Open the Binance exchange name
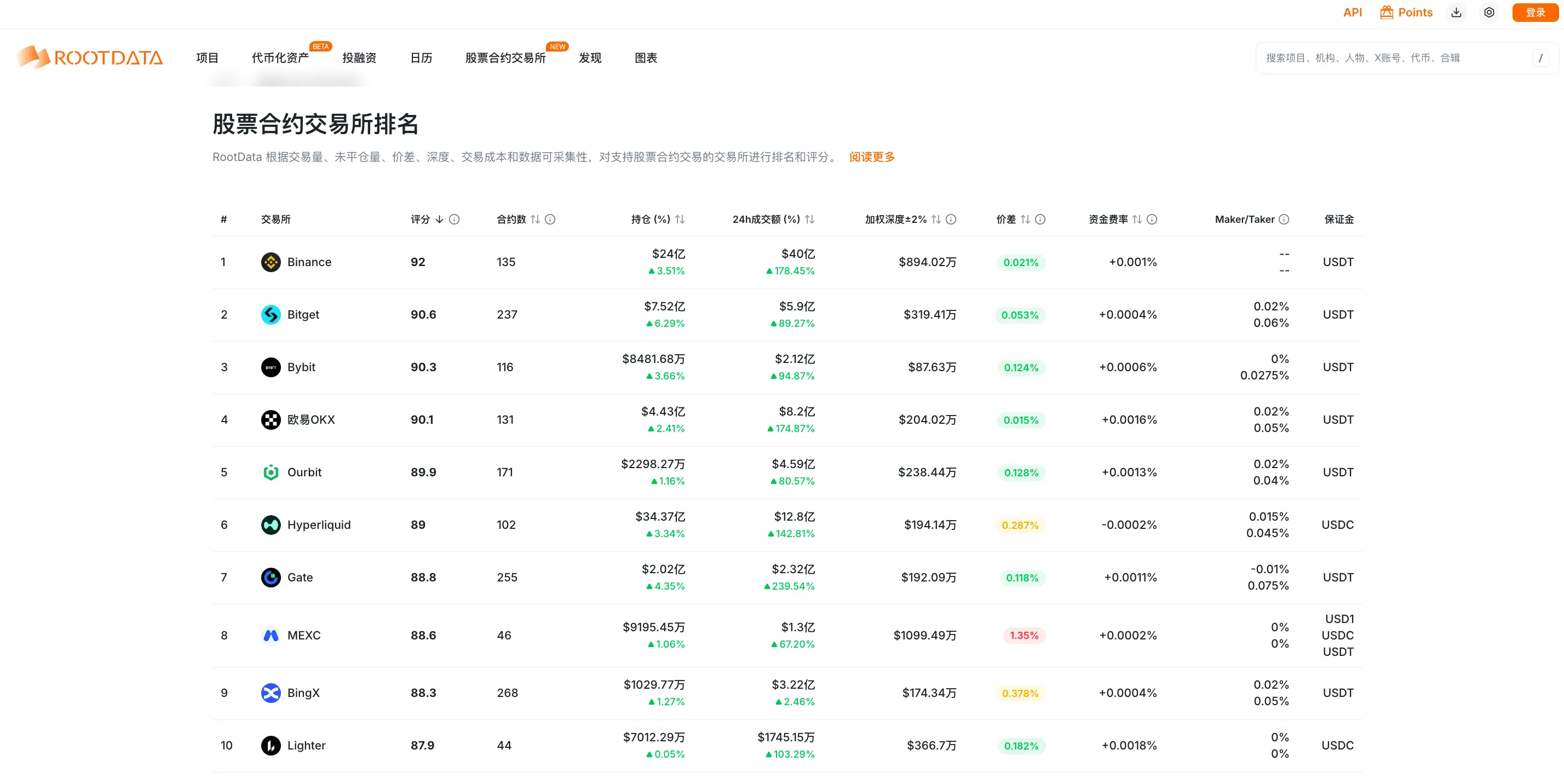The width and height of the screenshot is (1564, 784). [x=309, y=262]
